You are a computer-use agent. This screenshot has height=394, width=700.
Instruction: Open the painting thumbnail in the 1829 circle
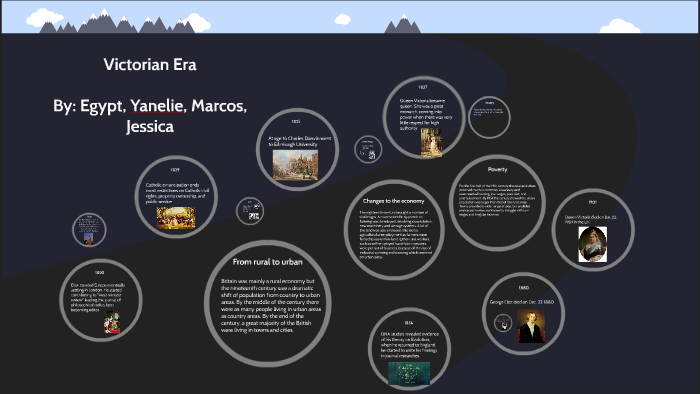point(175,218)
